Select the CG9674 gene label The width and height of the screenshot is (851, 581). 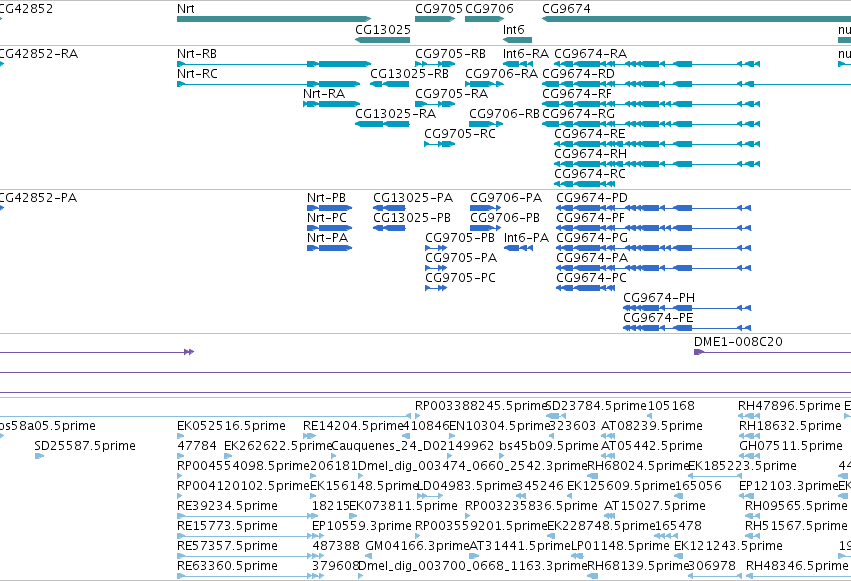tap(566, 9)
